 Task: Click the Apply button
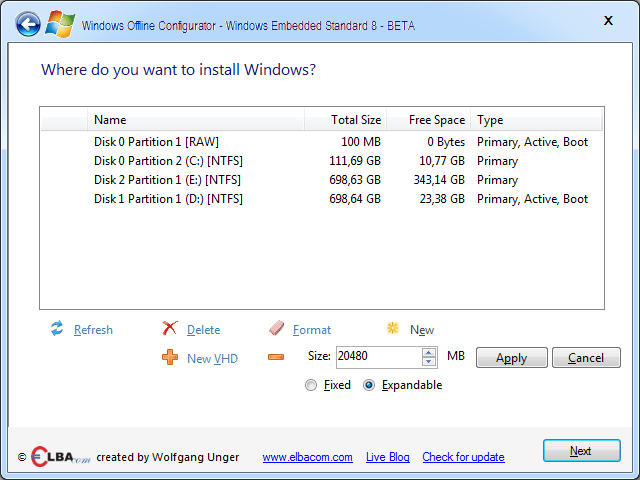click(x=511, y=358)
